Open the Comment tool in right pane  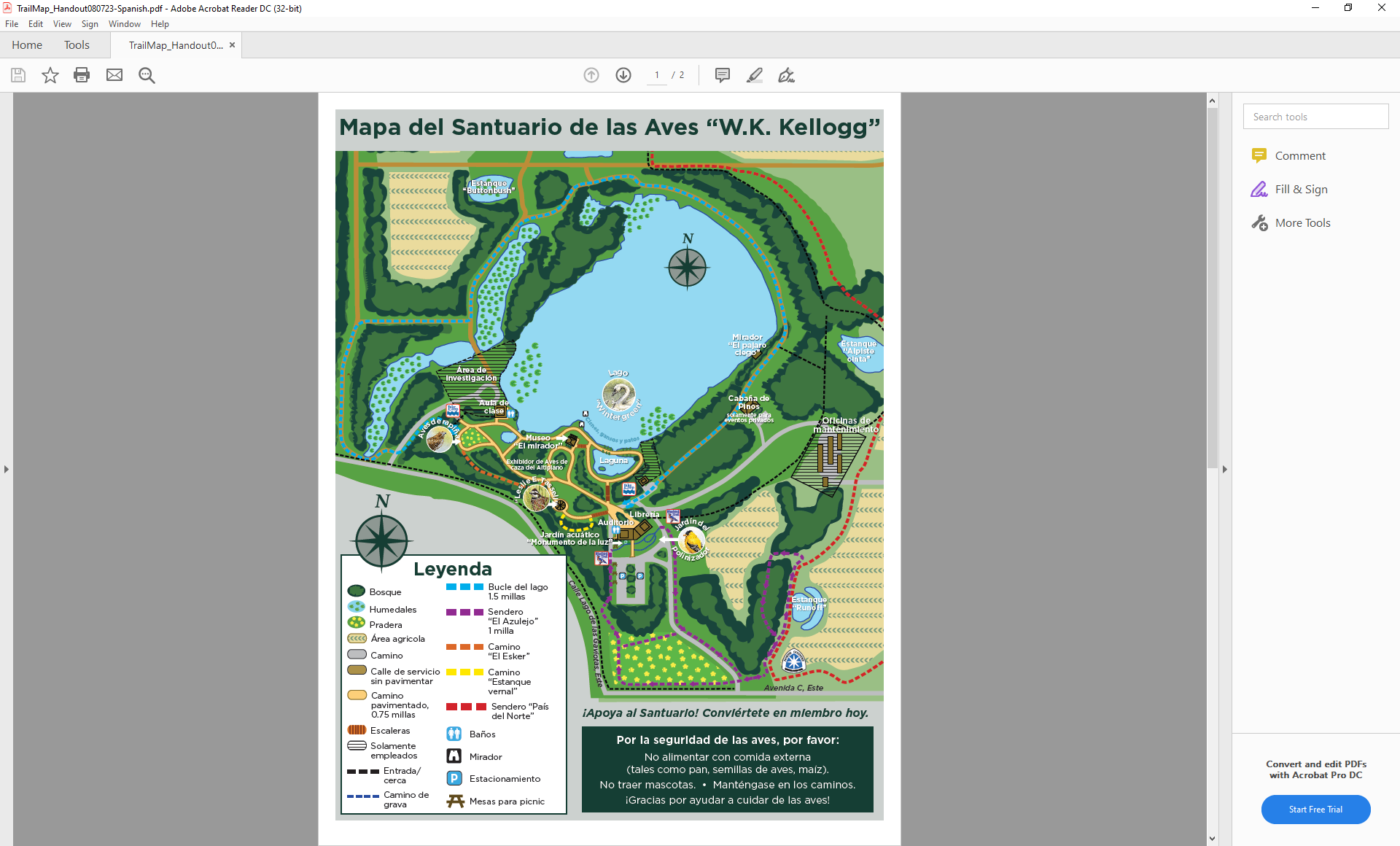1300,156
